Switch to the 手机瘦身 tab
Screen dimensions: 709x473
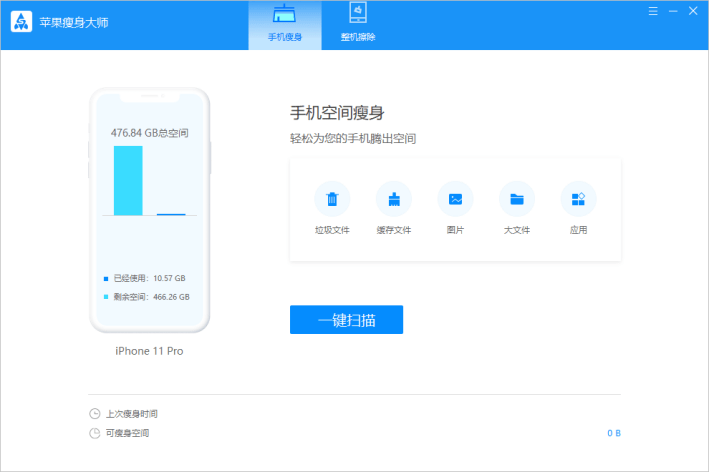point(285,25)
